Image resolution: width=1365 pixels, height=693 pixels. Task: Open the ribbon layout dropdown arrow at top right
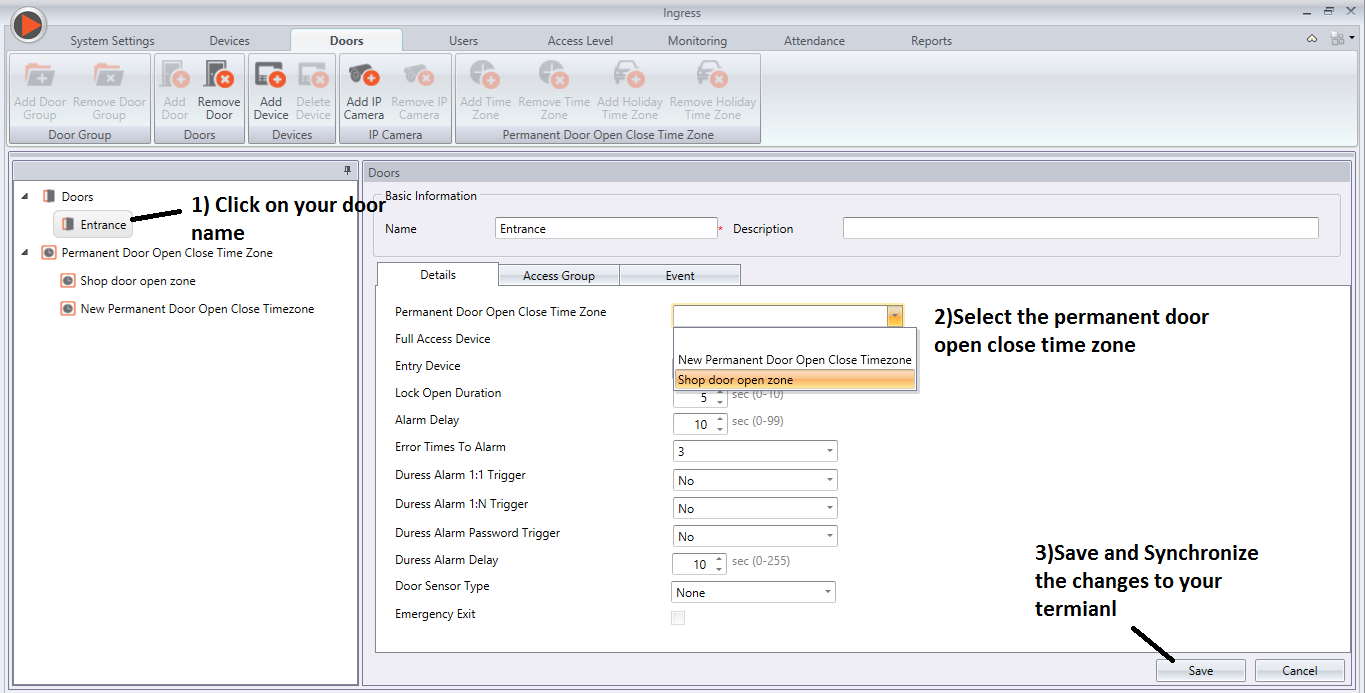[x=1352, y=38]
